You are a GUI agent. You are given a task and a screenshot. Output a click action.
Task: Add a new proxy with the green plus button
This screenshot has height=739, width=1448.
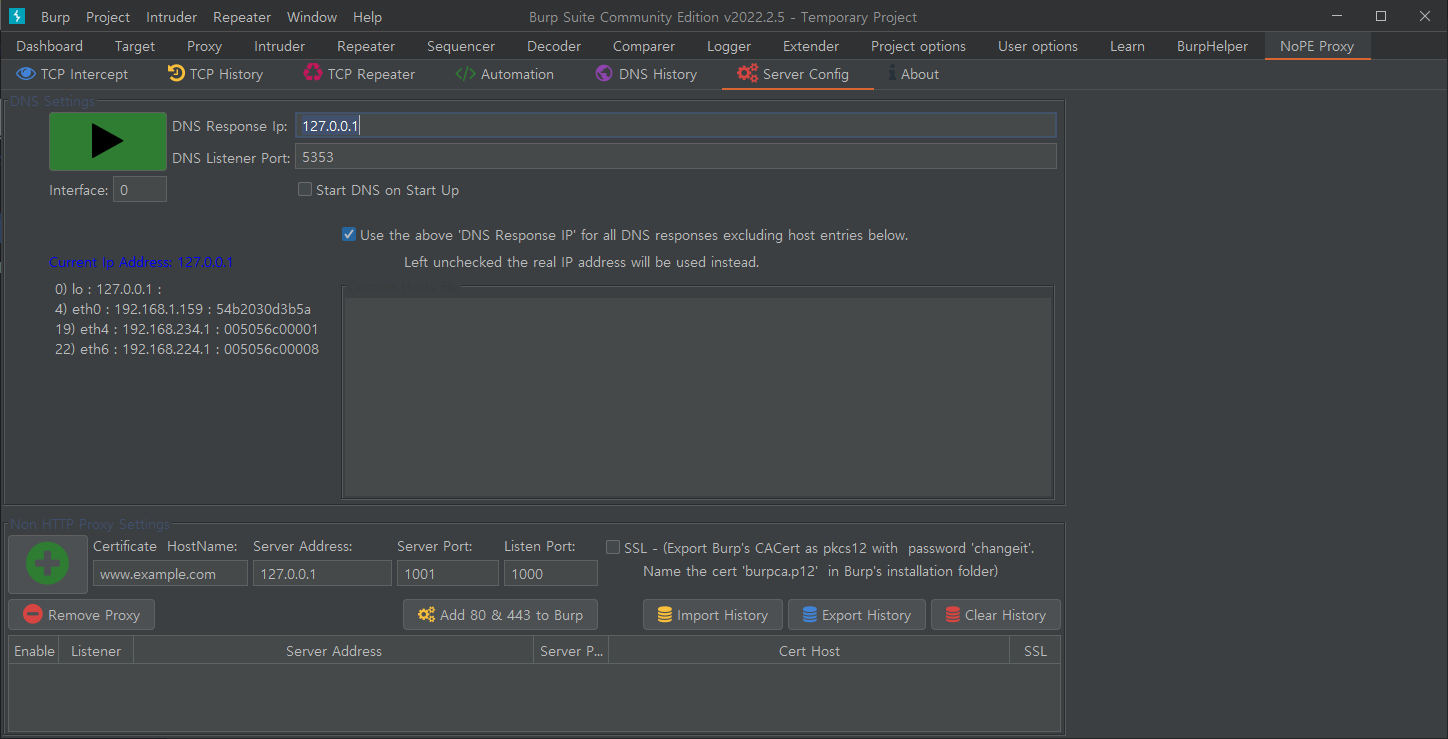48,565
